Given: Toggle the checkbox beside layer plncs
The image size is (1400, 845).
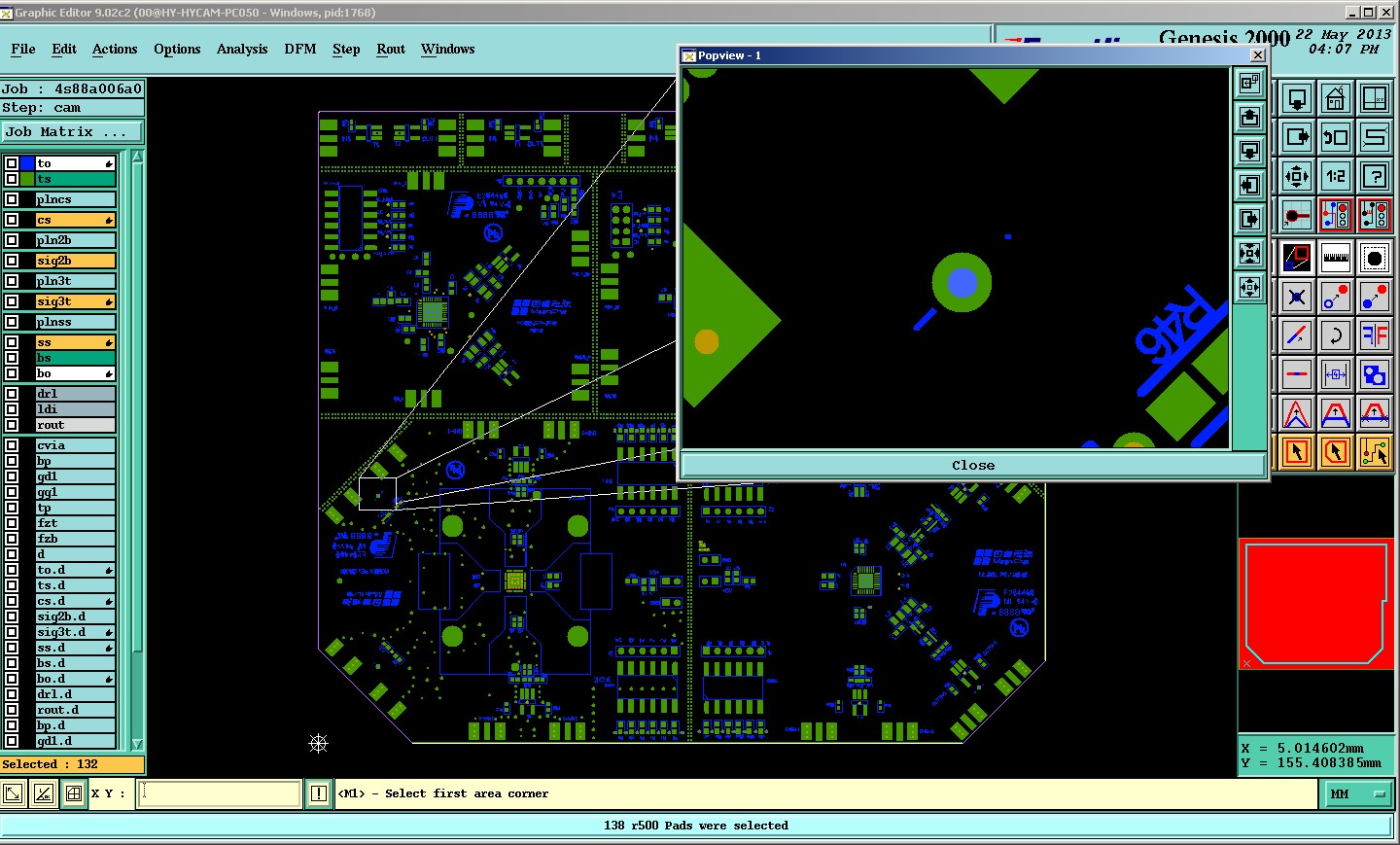Looking at the screenshot, I should [x=12, y=199].
